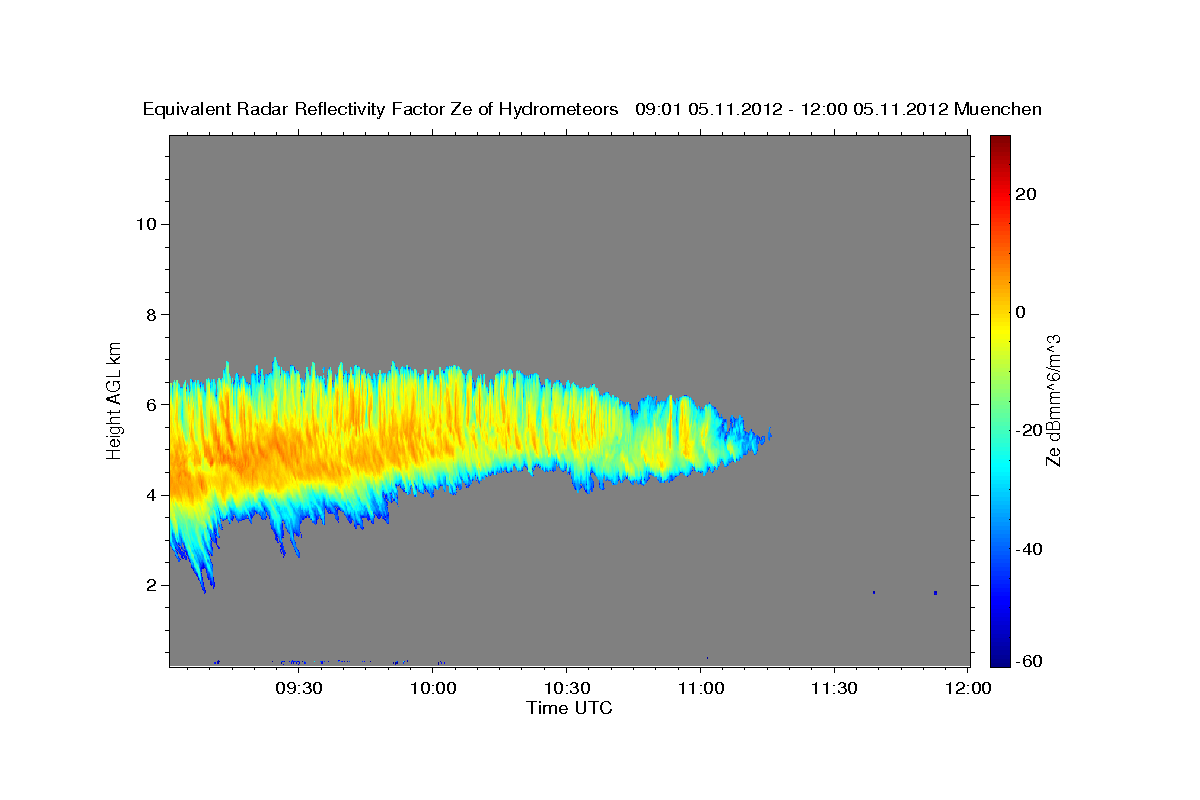The width and height of the screenshot is (1200, 800).
Task: Click the 12:00 time tick label
Action: pyautogui.click(x=968, y=689)
